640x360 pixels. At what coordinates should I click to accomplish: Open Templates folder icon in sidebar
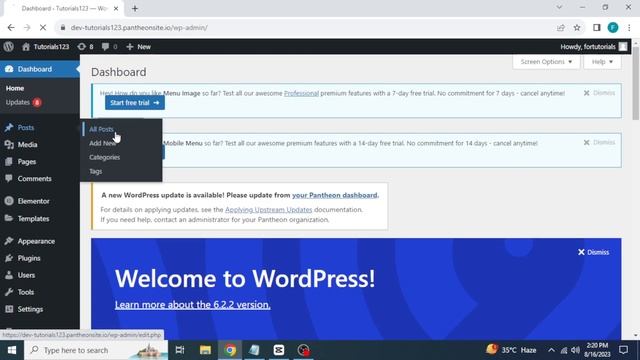[x=9, y=218]
